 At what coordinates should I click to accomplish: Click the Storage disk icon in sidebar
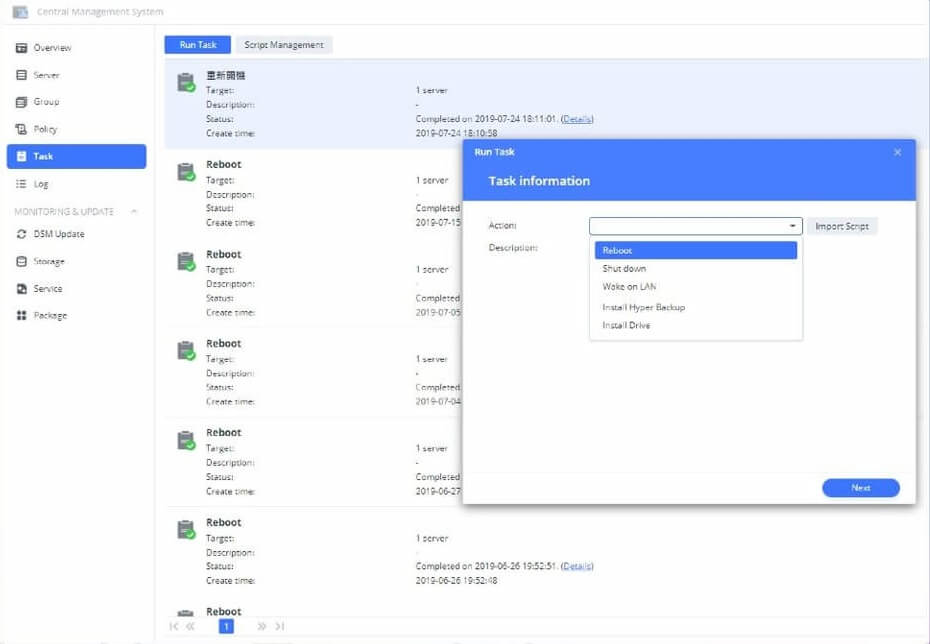21,261
